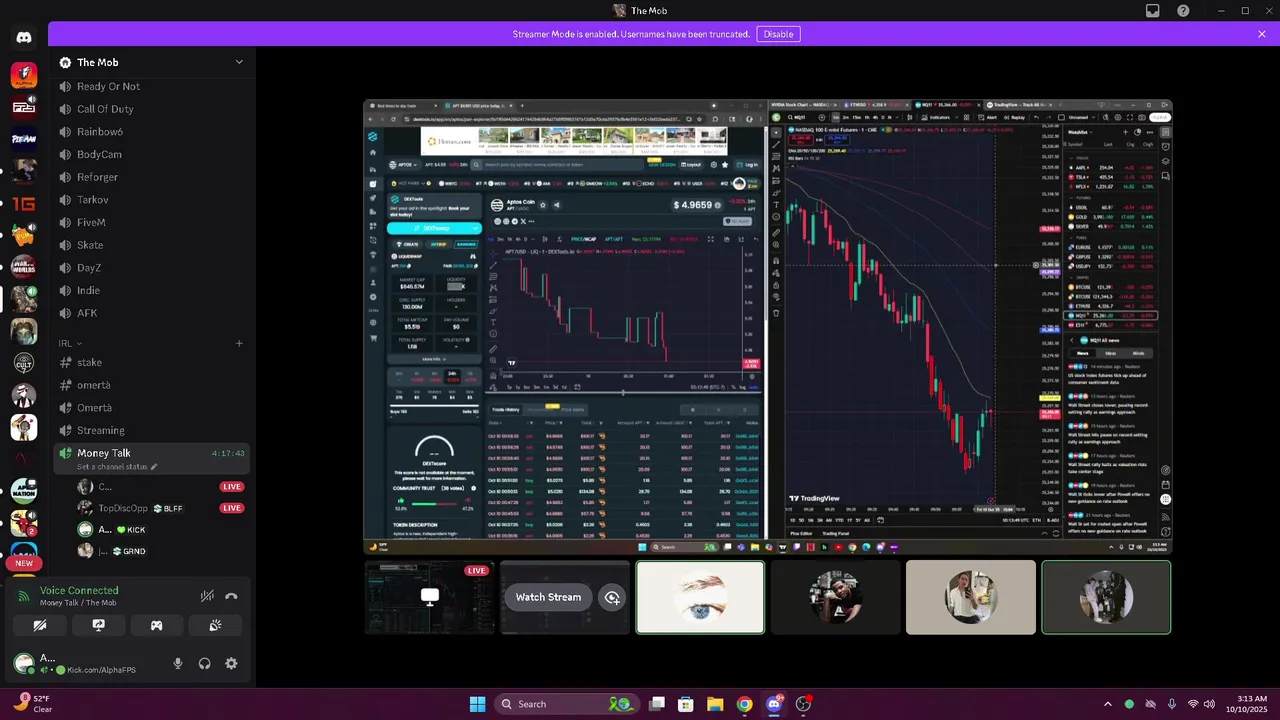This screenshot has width=1280, height=720.
Task: Open The Mob server dropdown menu
Action: point(239,62)
